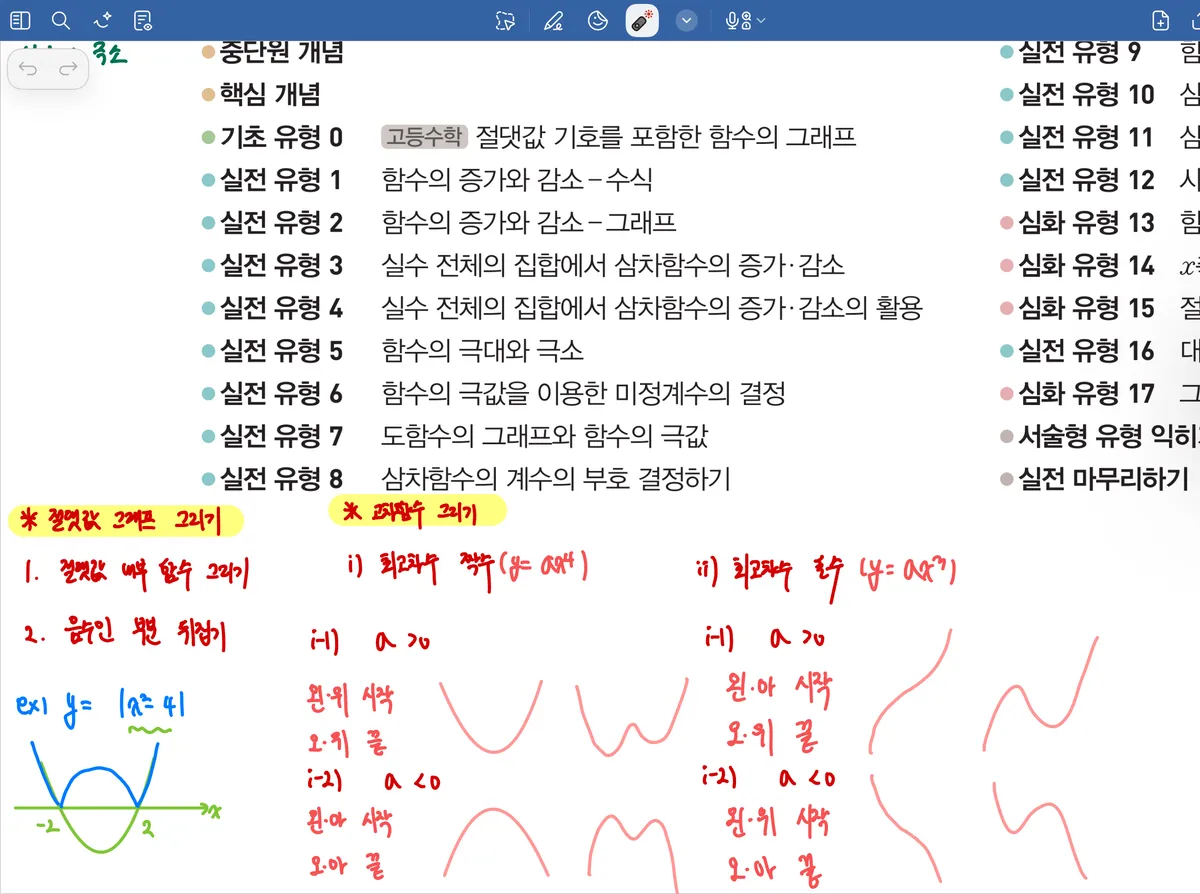Click '실전 유형 9' label
This screenshot has width=1200, height=894.
pyautogui.click(x=1079, y=52)
